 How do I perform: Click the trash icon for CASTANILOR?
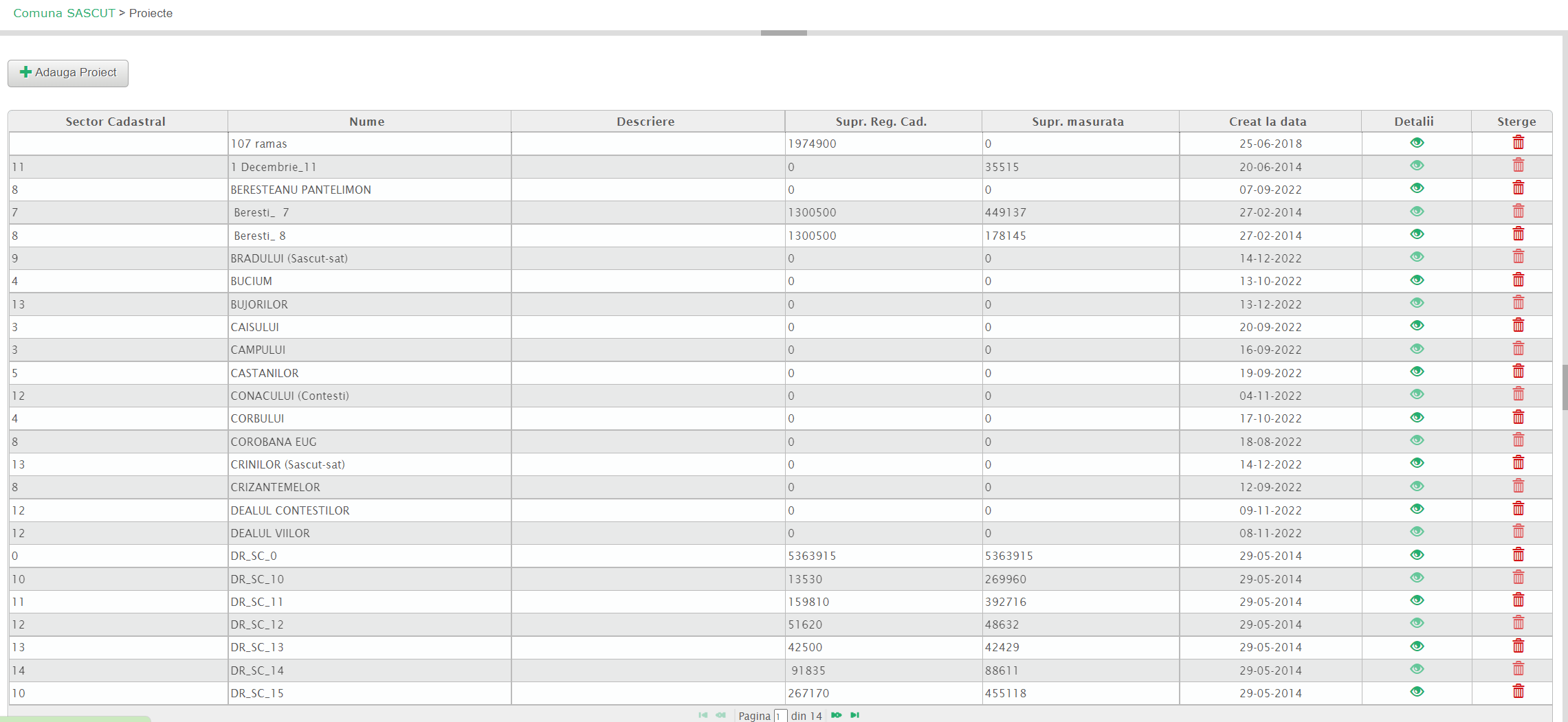(x=1518, y=372)
